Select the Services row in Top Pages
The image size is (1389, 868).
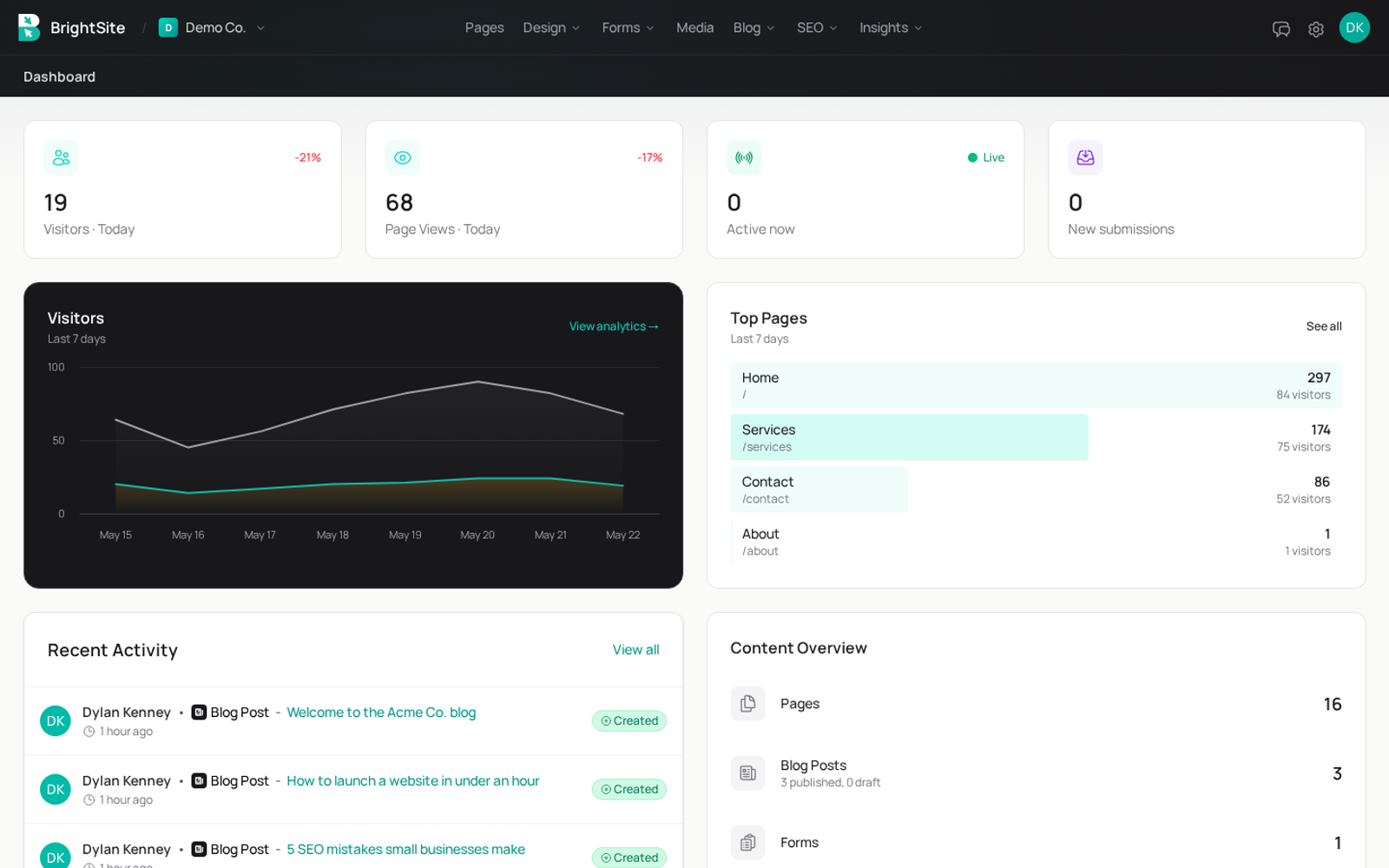coord(1036,437)
